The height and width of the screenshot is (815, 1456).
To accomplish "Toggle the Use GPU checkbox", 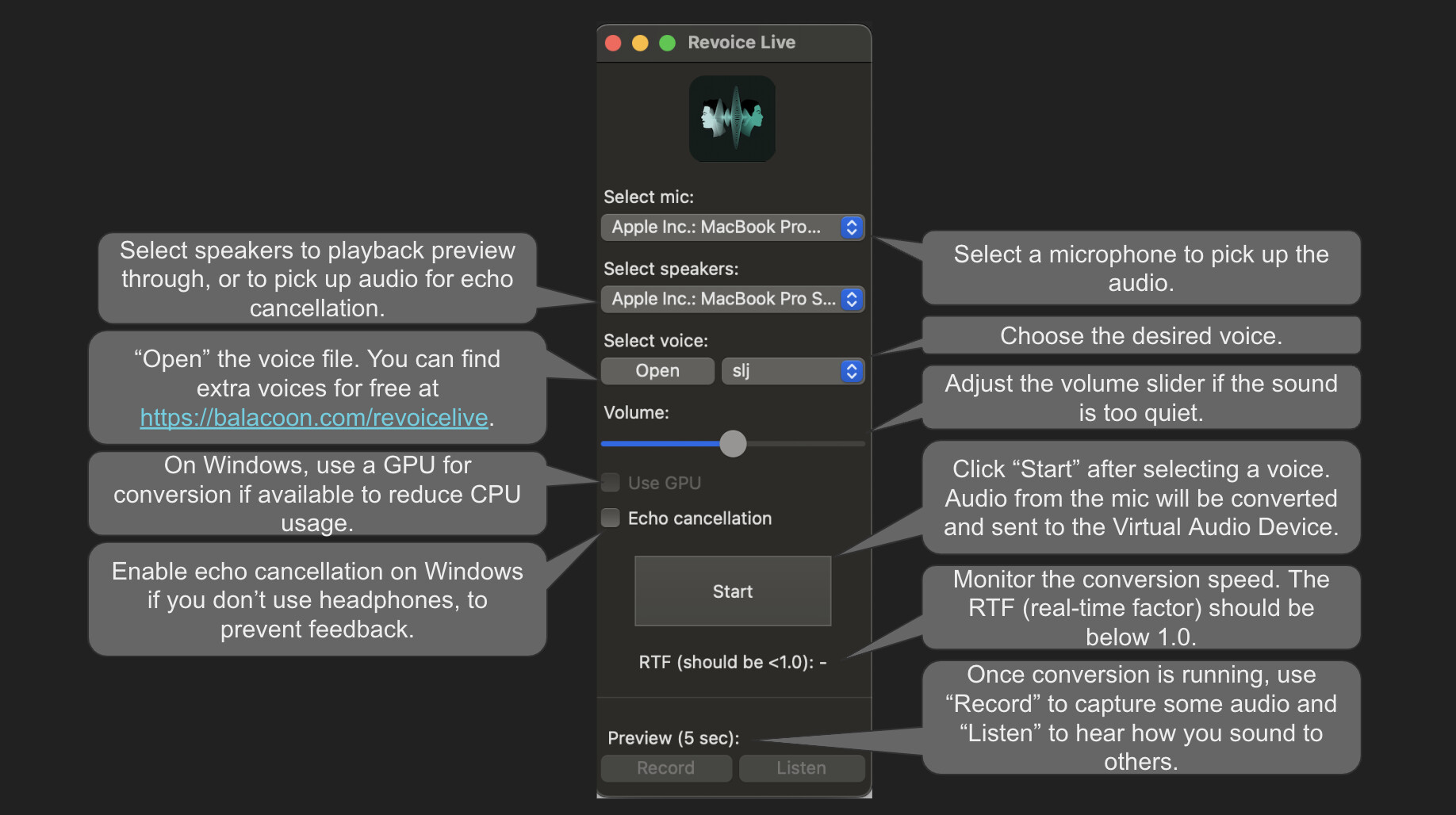I will pos(611,483).
